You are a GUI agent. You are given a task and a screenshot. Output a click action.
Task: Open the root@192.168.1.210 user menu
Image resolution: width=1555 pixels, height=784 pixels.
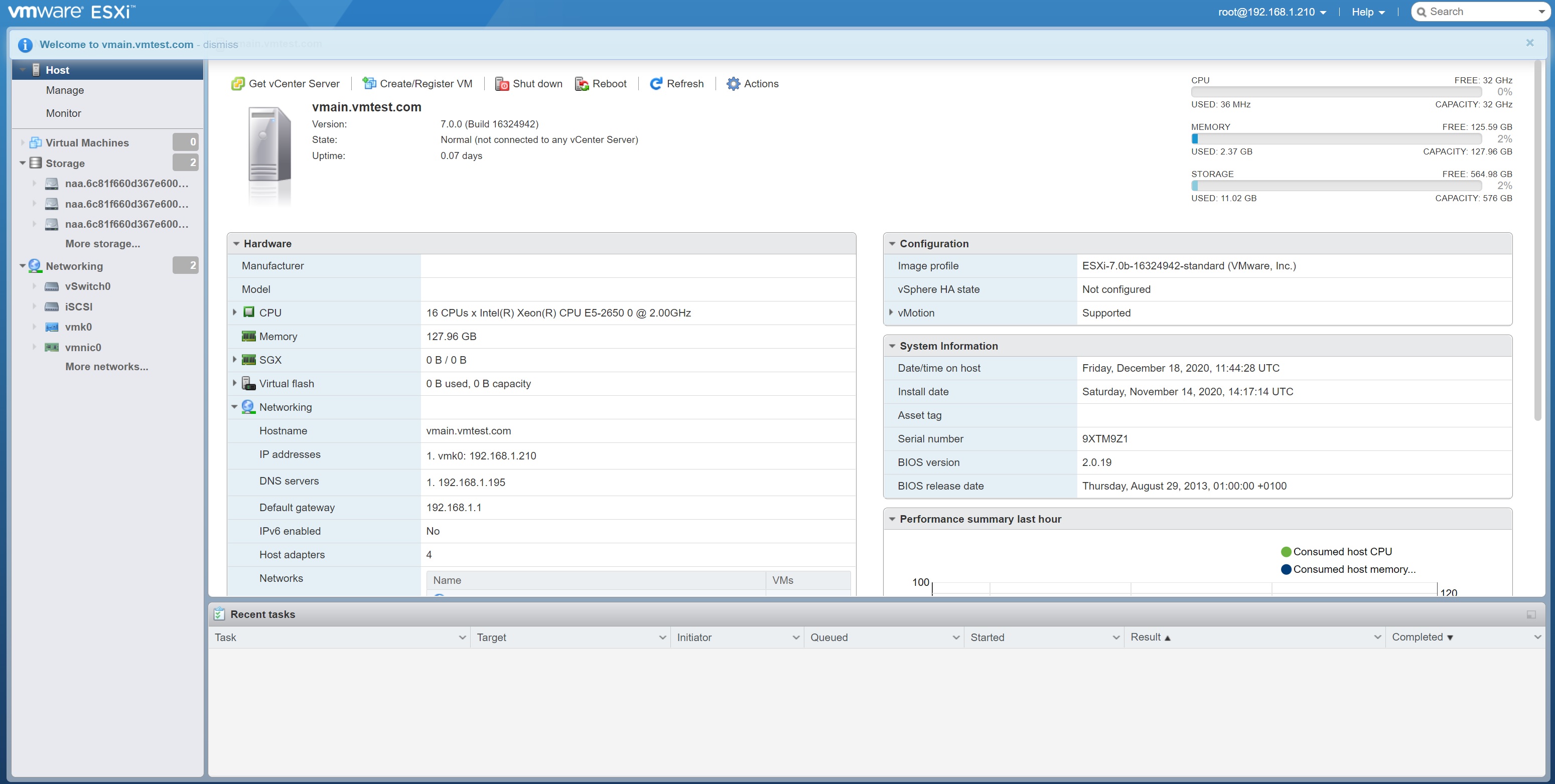click(1272, 12)
